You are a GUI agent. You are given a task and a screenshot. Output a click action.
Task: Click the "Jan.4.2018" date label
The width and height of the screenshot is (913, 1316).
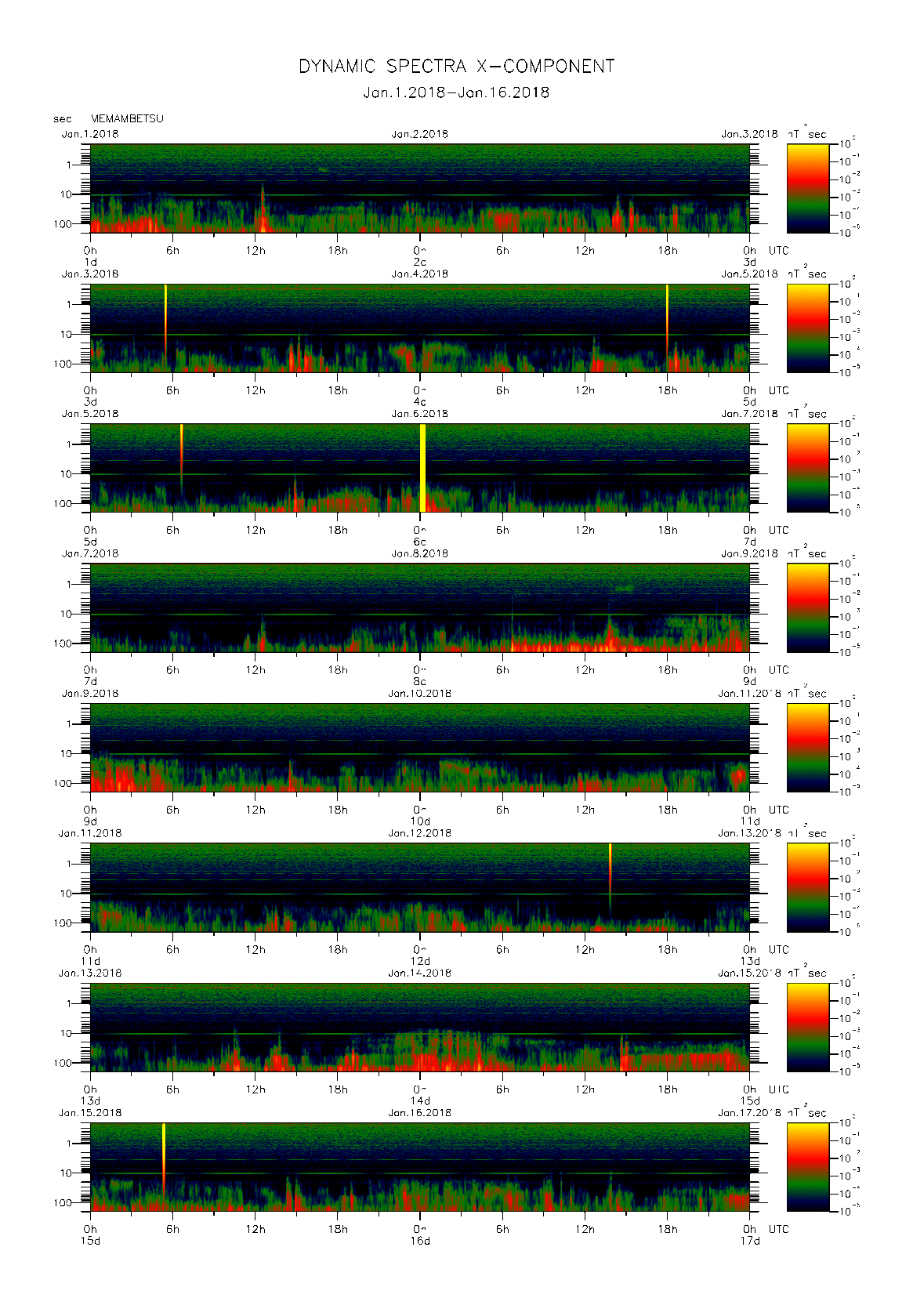pyautogui.click(x=420, y=274)
